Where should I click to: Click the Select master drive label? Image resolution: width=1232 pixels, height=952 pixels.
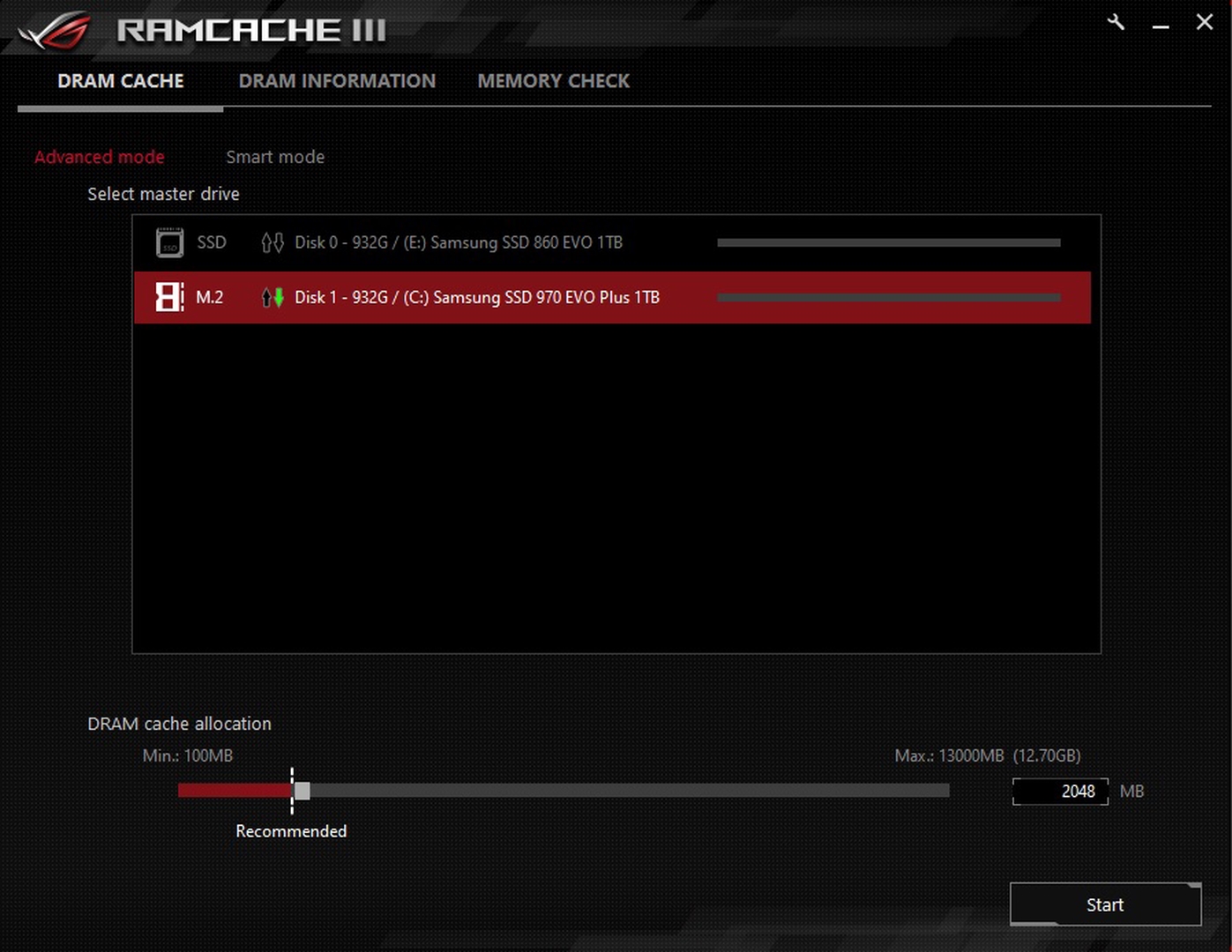[163, 194]
